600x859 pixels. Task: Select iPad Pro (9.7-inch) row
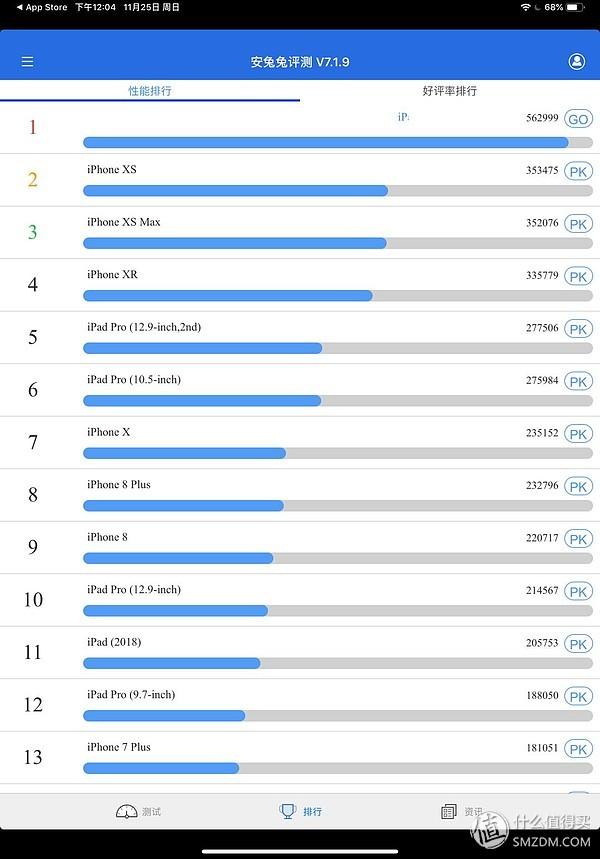click(x=300, y=704)
